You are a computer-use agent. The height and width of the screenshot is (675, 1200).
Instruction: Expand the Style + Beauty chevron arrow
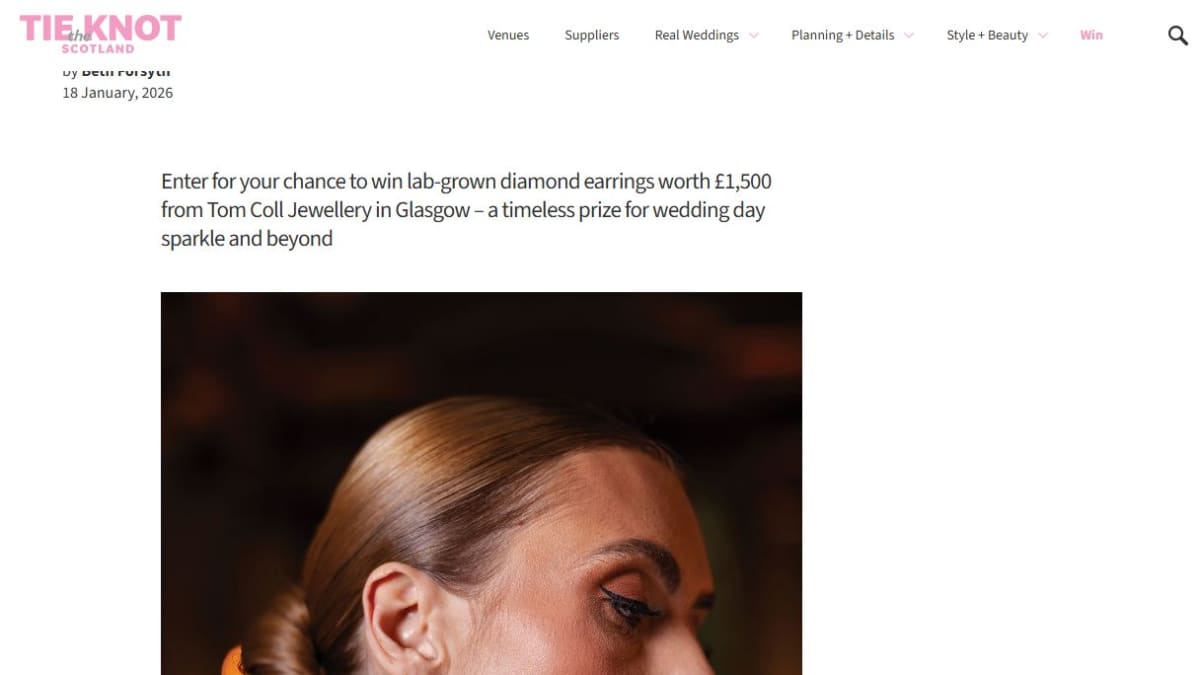1043,35
